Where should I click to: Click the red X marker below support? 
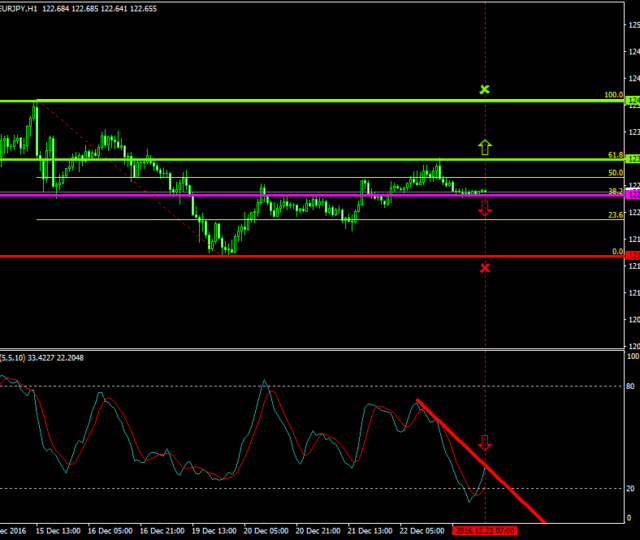pyautogui.click(x=485, y=268)
